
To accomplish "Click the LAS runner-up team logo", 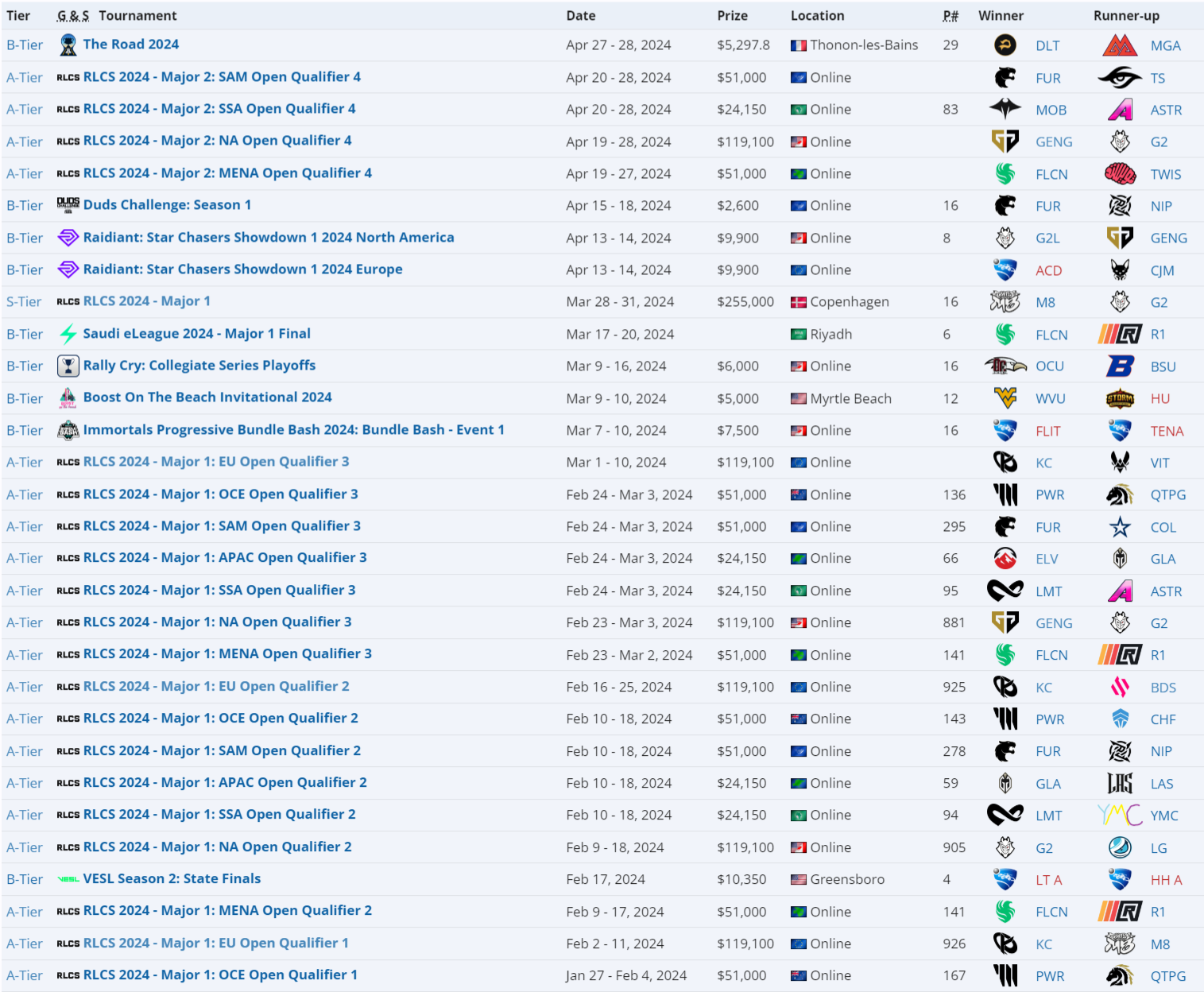I will point(1120,784).
